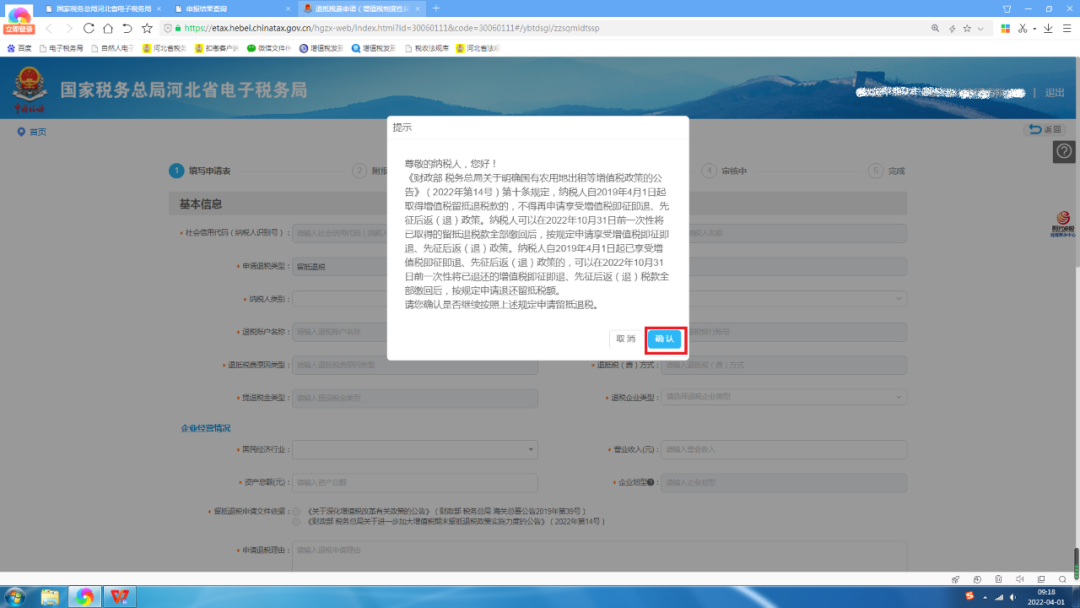The image size is (1080, 608).
Task: Click the 营业收入(元) input field
Action: [x=783, y=450]
